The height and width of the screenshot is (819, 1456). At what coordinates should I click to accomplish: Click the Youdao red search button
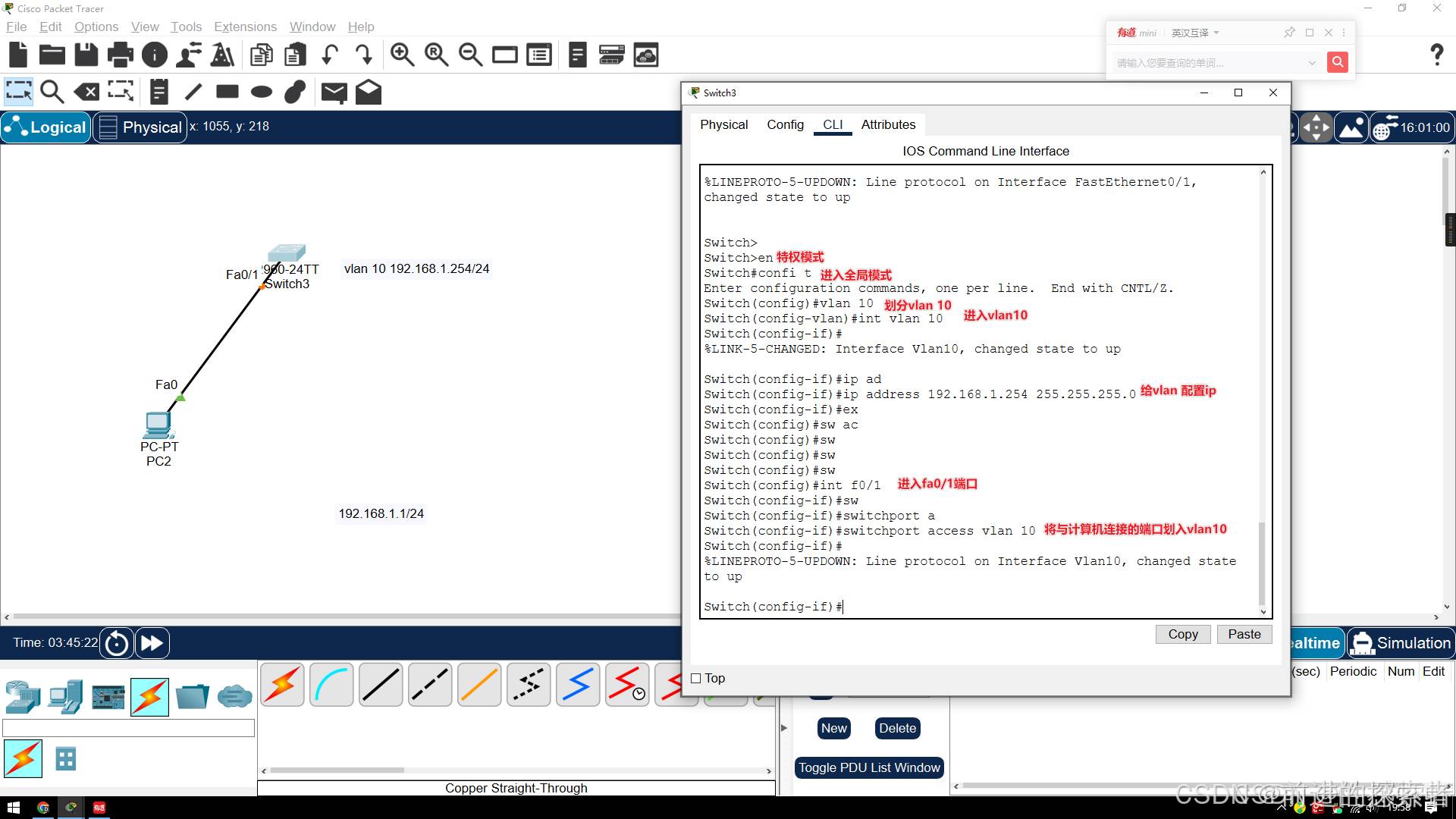tap(1337, 62)
